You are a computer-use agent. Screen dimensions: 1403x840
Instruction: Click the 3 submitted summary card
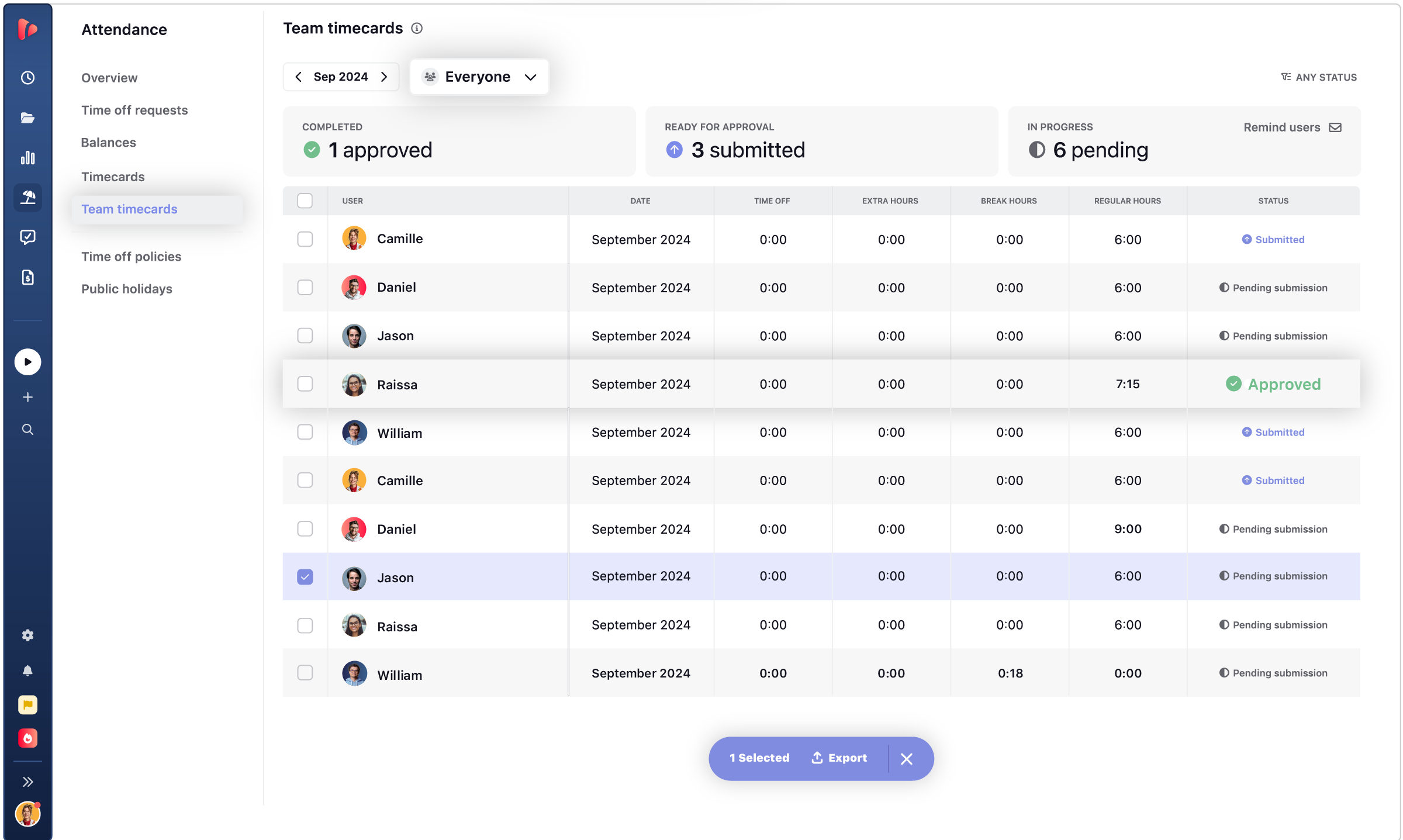pos(821,141)
